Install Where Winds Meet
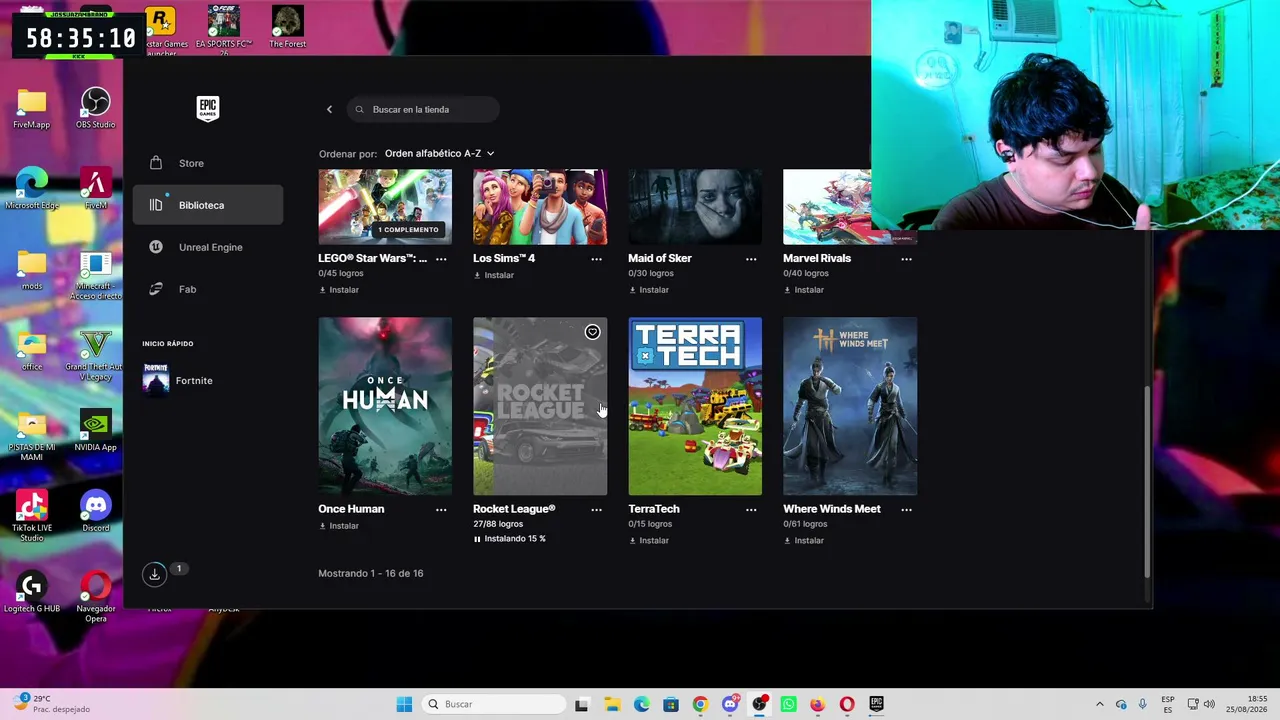Image resolution: width=1280 pixels, height=720 pixels. [804, 541]
